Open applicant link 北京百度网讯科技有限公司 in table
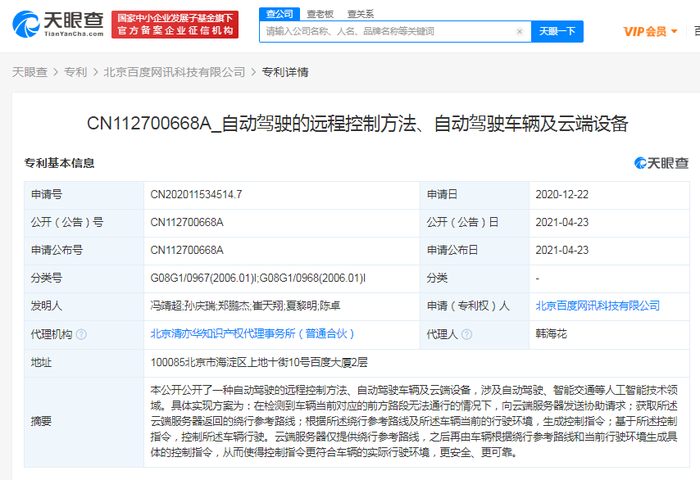This screenshot has width=700, height=480. tap(598, 306)
